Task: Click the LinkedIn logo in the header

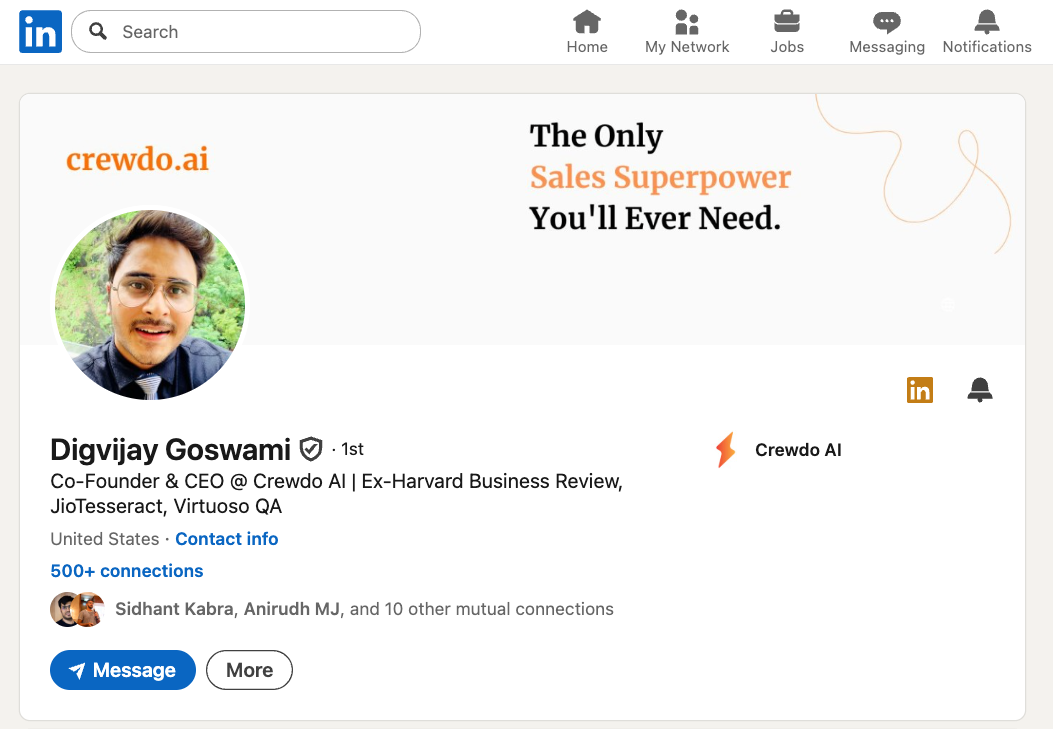Action: (40, 32)
